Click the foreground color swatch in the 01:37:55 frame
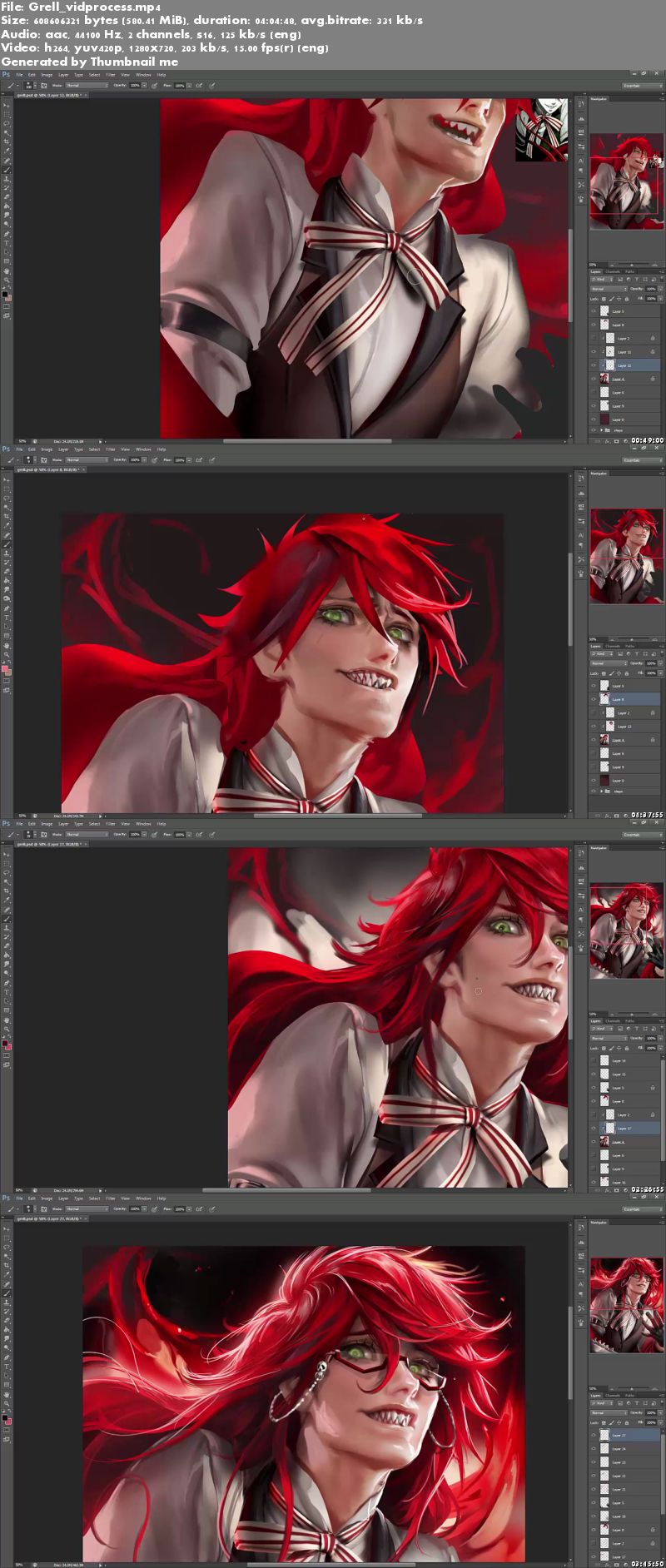Image resolution: width=666 pixels, height=1568 pixels. 5,668
